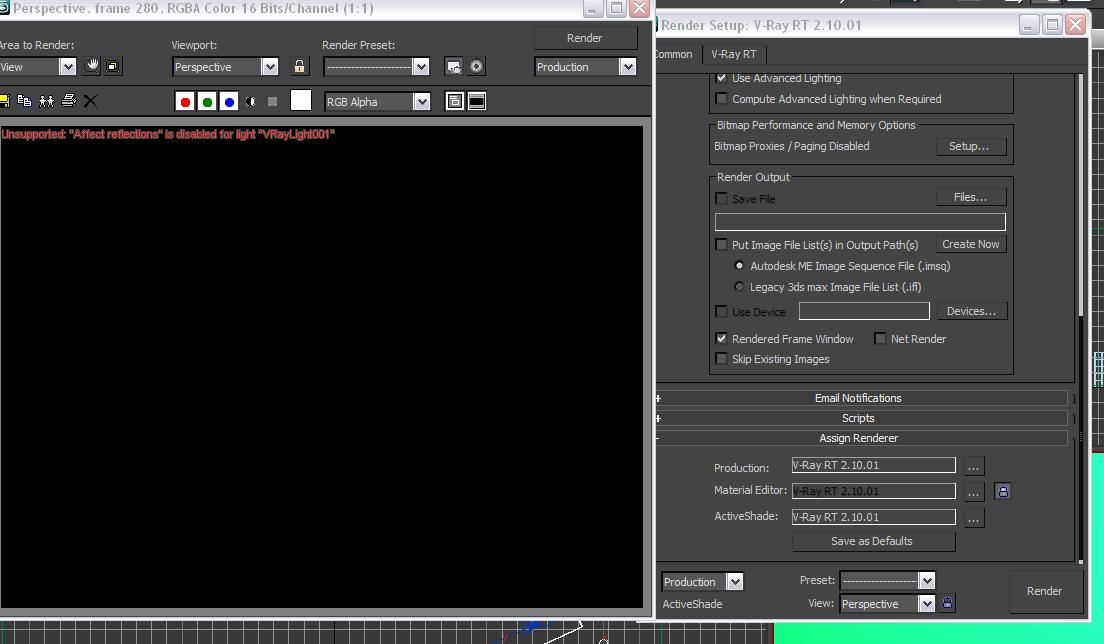The image size is (1104, 644).
Task: Click the Production renderer name field
Action: (x=874, y=465)
